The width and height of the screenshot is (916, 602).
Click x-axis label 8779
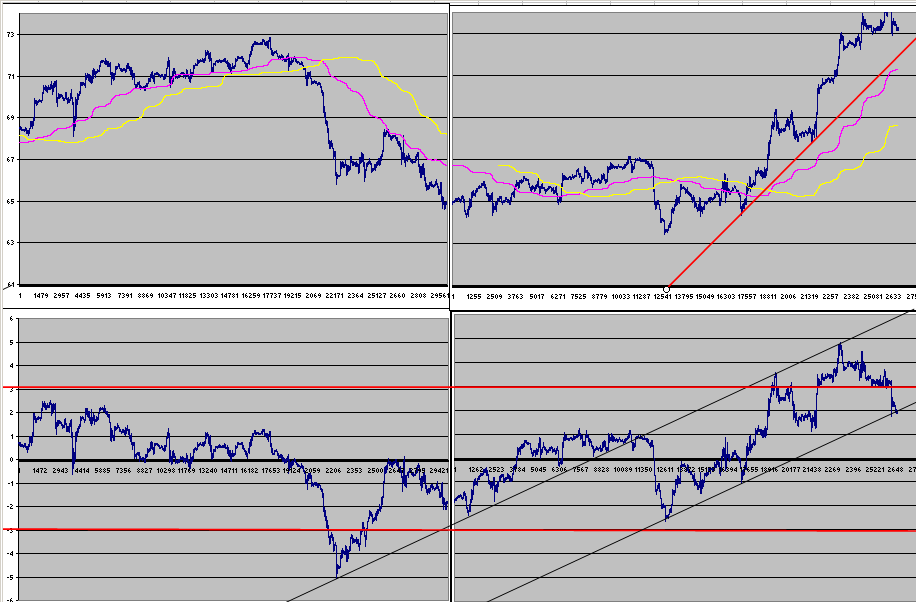[599, 297]
